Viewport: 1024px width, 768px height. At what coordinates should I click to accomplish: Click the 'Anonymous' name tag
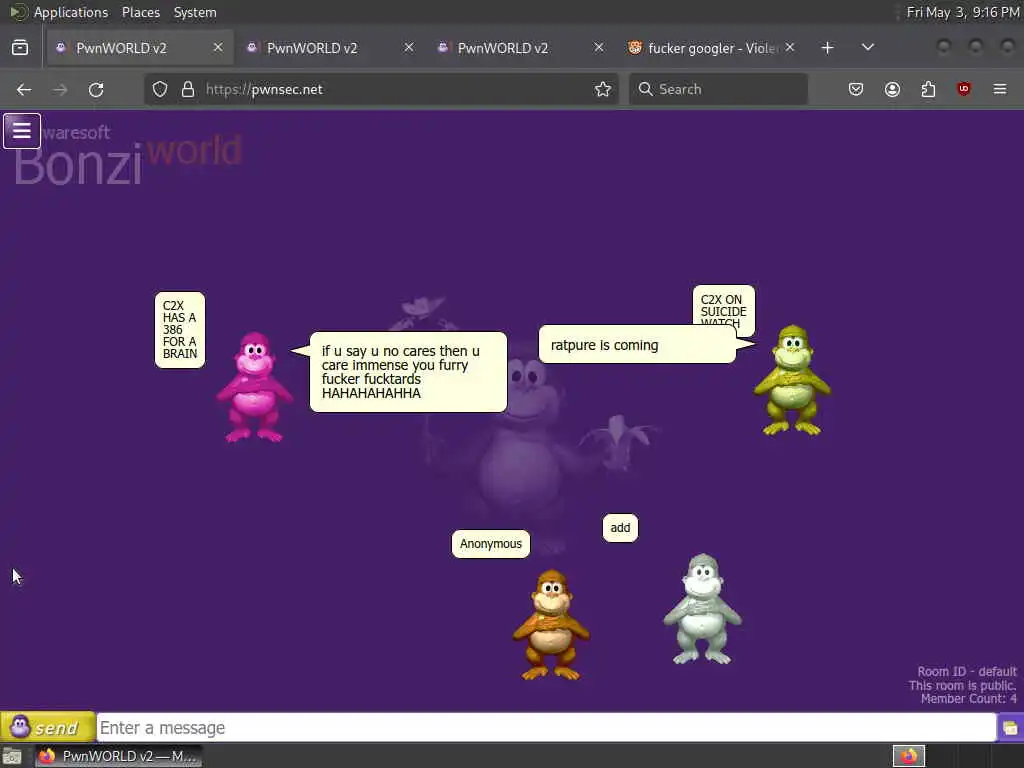(491, 544)
